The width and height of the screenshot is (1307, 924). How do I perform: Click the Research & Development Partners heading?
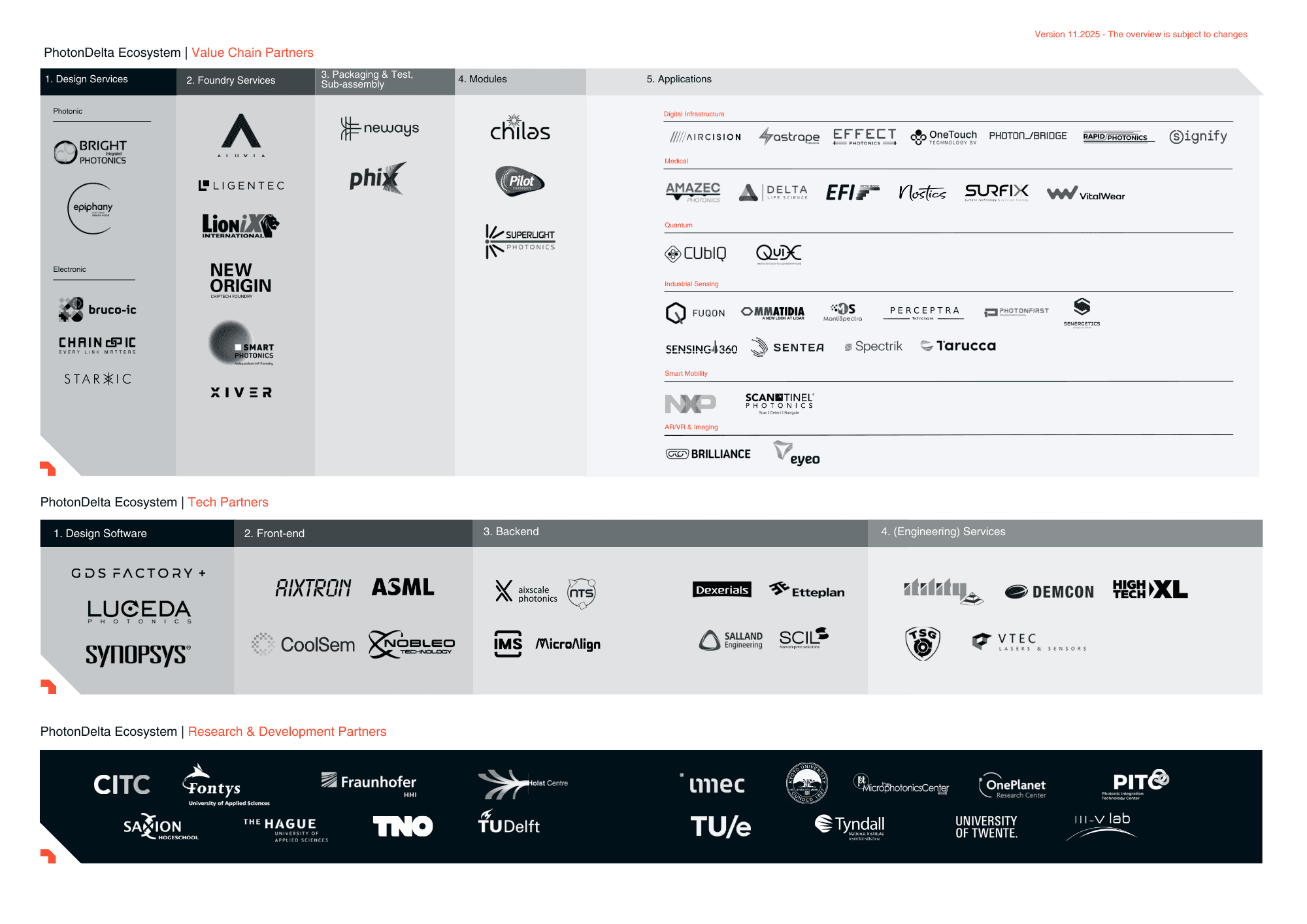(287, 732)
